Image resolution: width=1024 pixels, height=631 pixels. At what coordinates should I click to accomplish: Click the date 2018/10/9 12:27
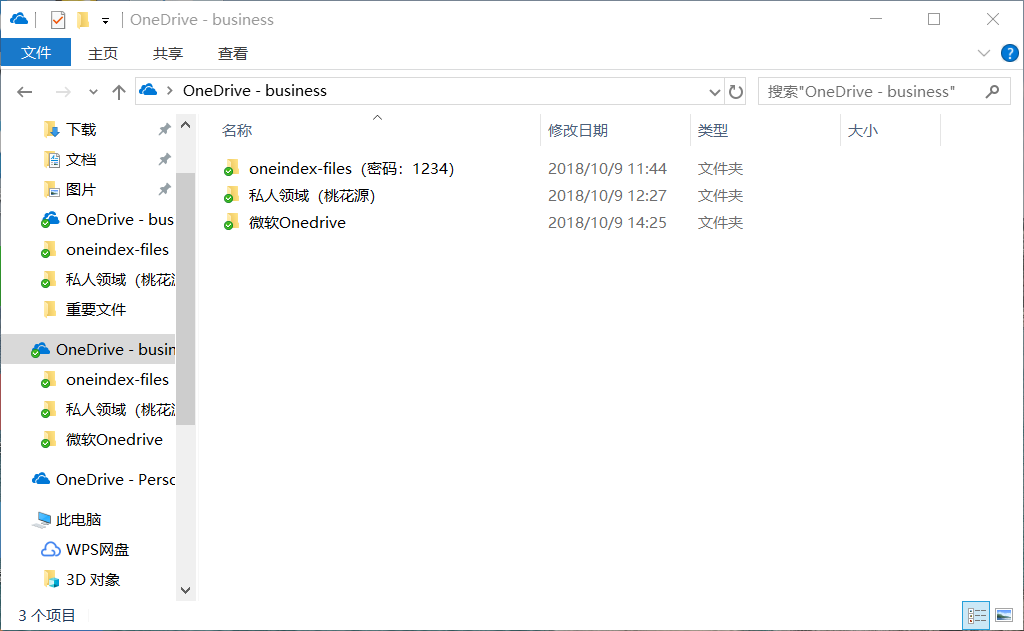607,195
